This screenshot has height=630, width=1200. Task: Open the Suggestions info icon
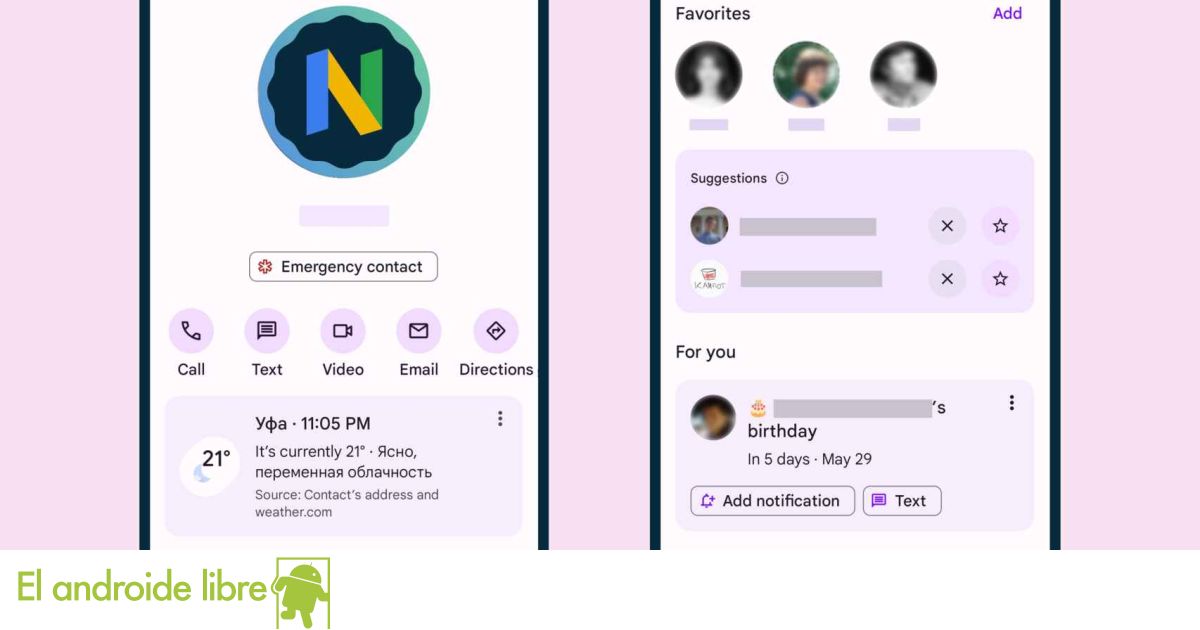[782, 178]
